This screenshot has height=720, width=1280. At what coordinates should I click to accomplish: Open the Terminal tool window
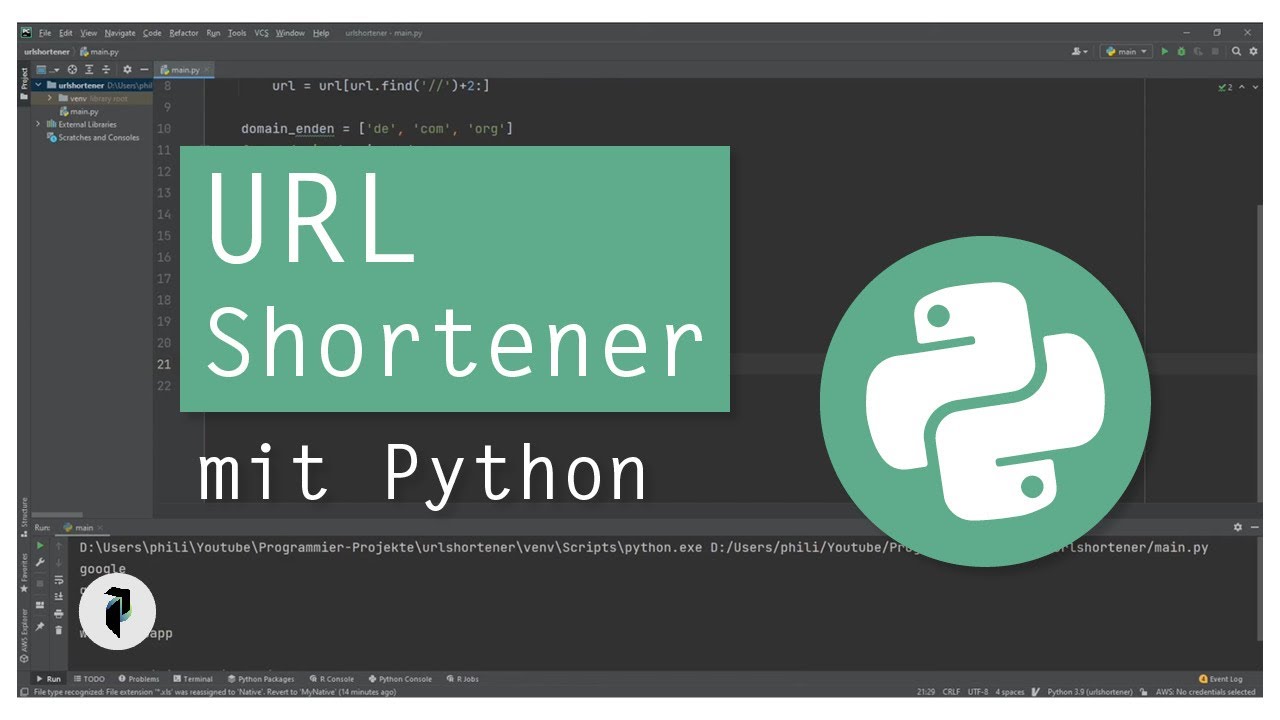pyautogui.click(x=193, y=678)
